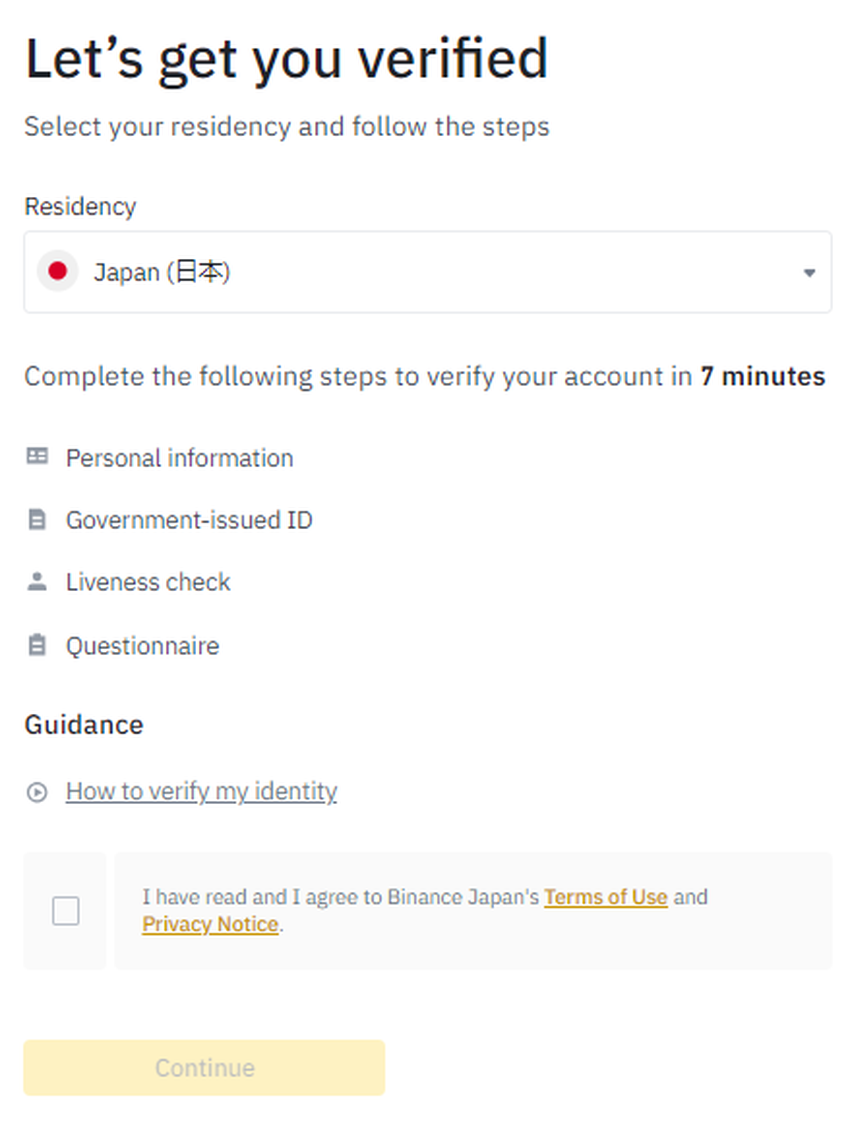850x1121 pixels.
Task: Select the Government-issued ID step label
Action: (x=189, y=520)
